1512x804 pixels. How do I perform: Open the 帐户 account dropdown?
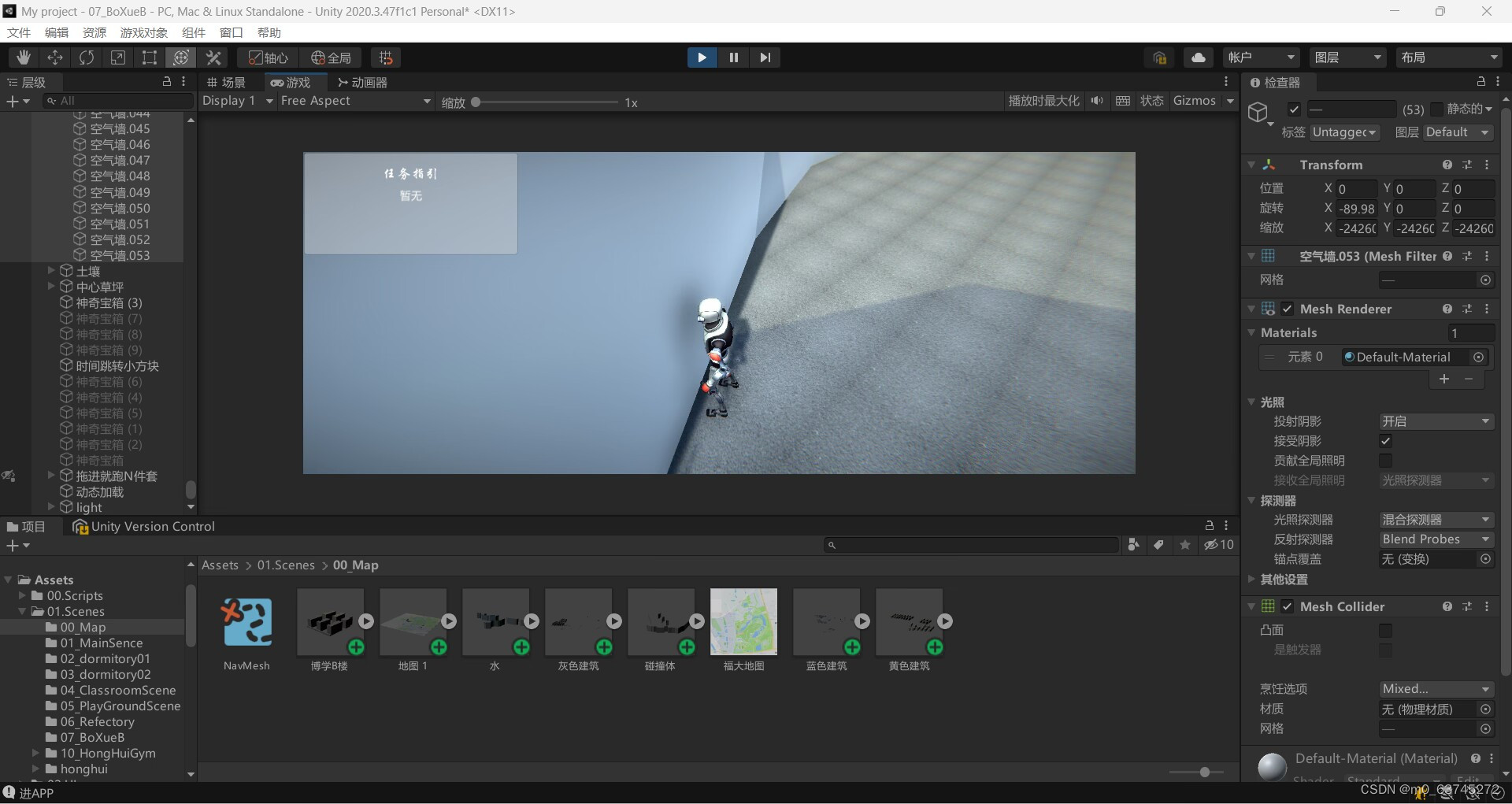coord(1262,57)
